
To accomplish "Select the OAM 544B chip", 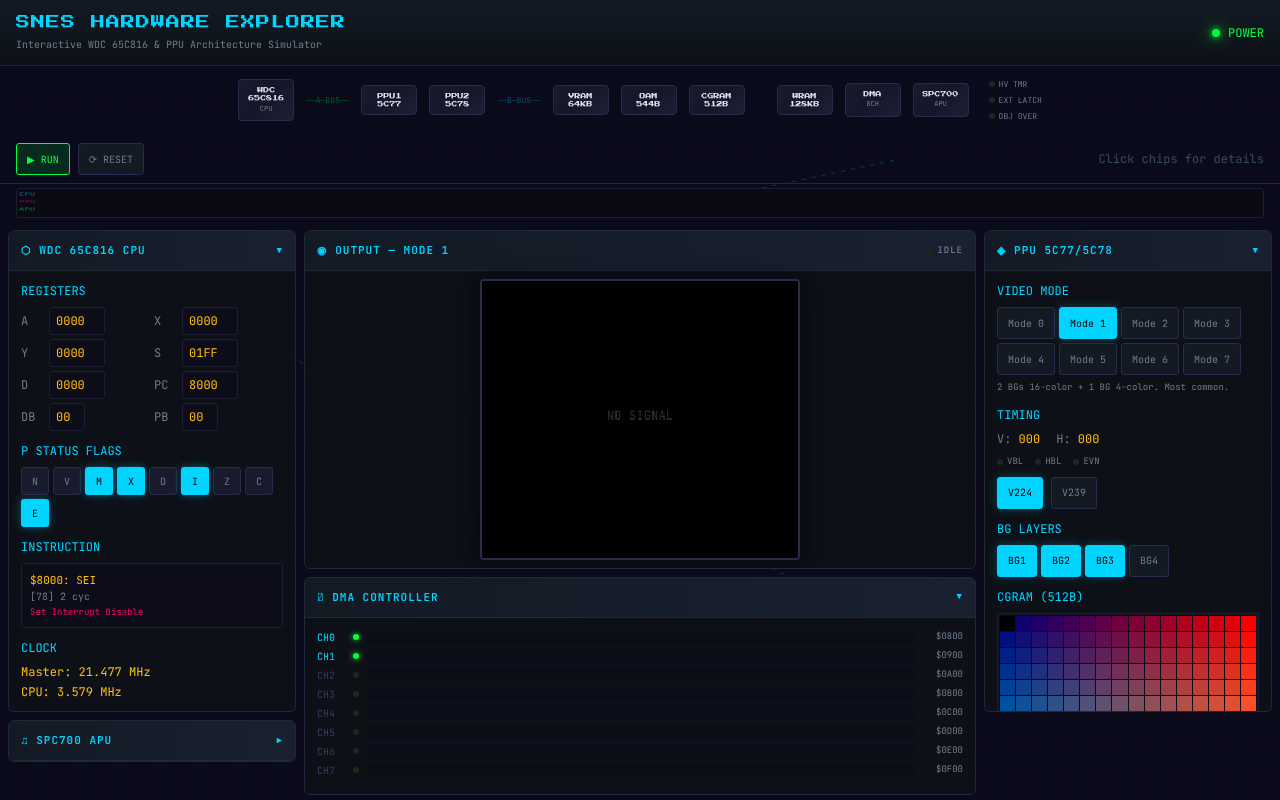I will [648, 99].
